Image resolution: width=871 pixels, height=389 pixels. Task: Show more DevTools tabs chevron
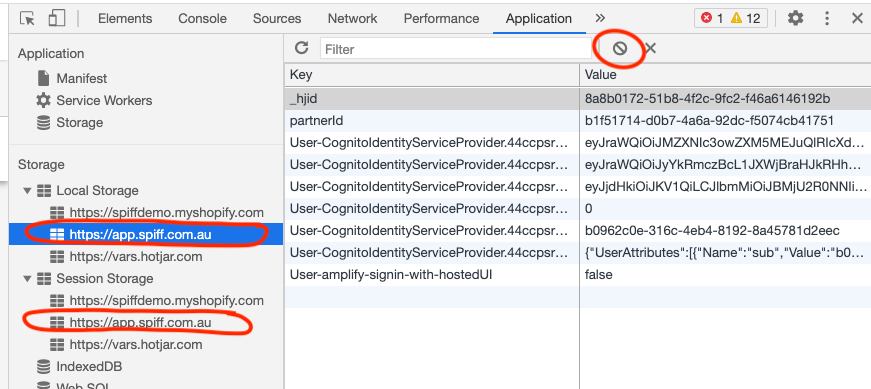point(600,18)
